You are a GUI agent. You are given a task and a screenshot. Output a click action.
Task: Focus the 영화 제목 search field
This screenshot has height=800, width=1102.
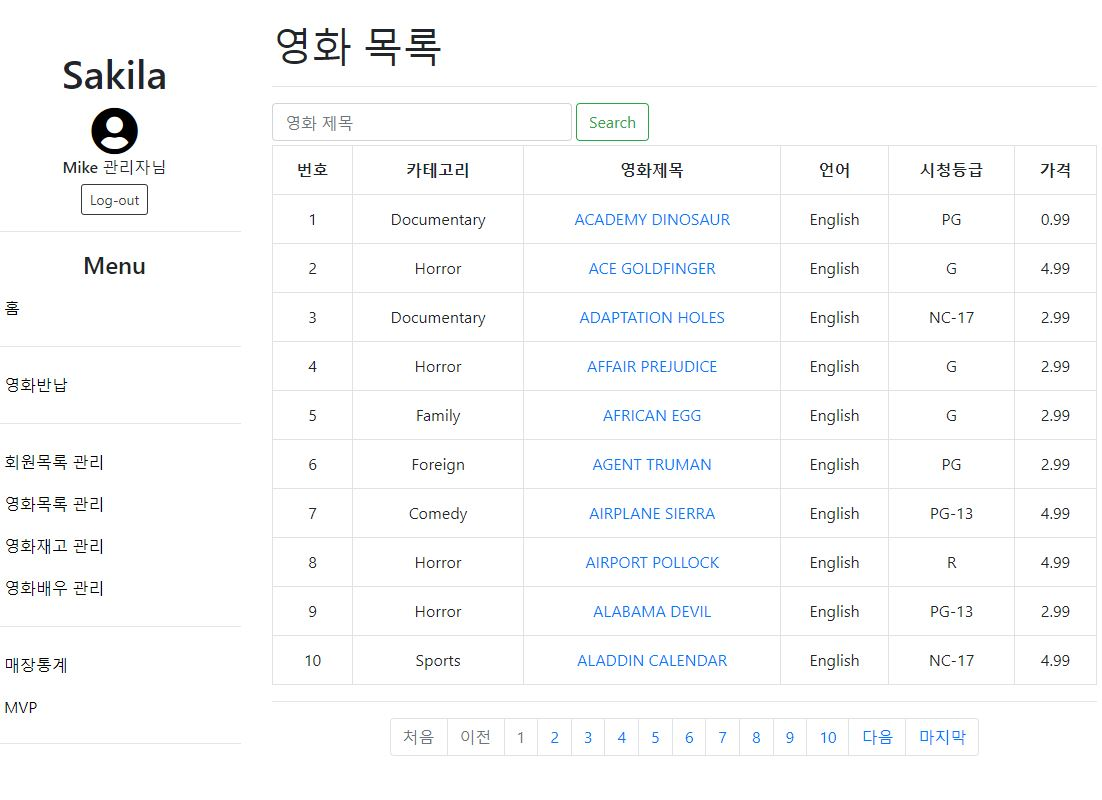tap(422, 122)
